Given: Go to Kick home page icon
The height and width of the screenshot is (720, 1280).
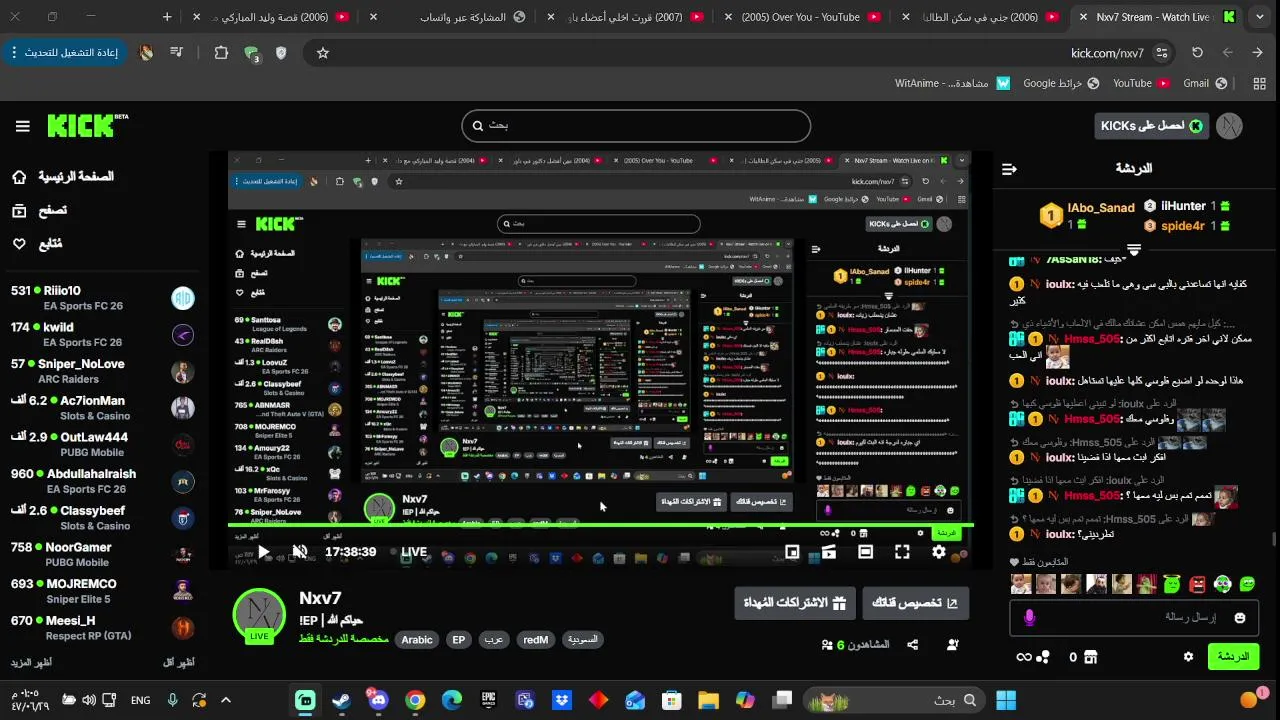Looking at the screenshot, I should coord(19,177).
